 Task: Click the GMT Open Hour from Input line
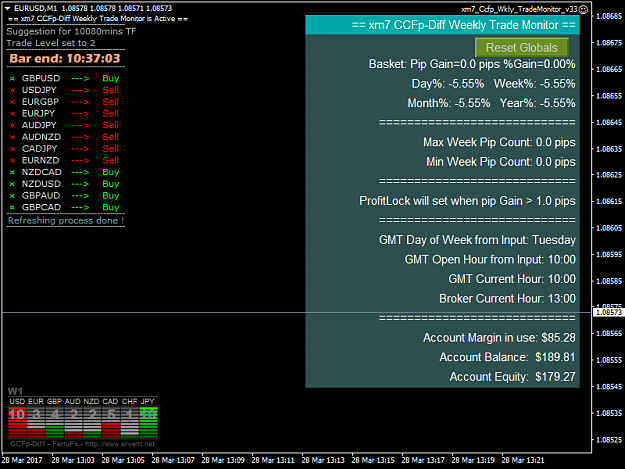point(490,259)
